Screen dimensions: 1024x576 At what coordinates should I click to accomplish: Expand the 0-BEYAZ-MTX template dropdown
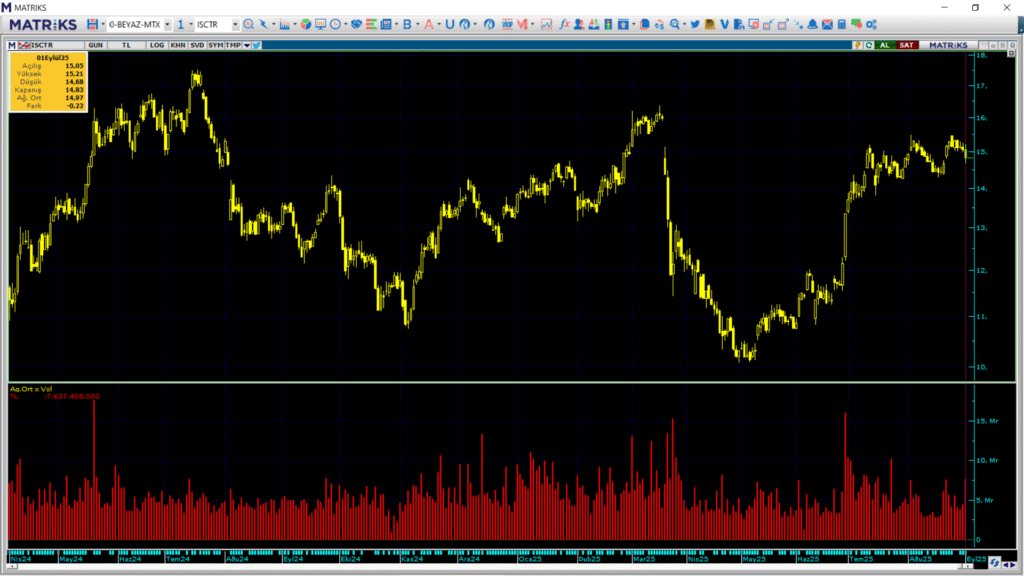click(167, 24)
